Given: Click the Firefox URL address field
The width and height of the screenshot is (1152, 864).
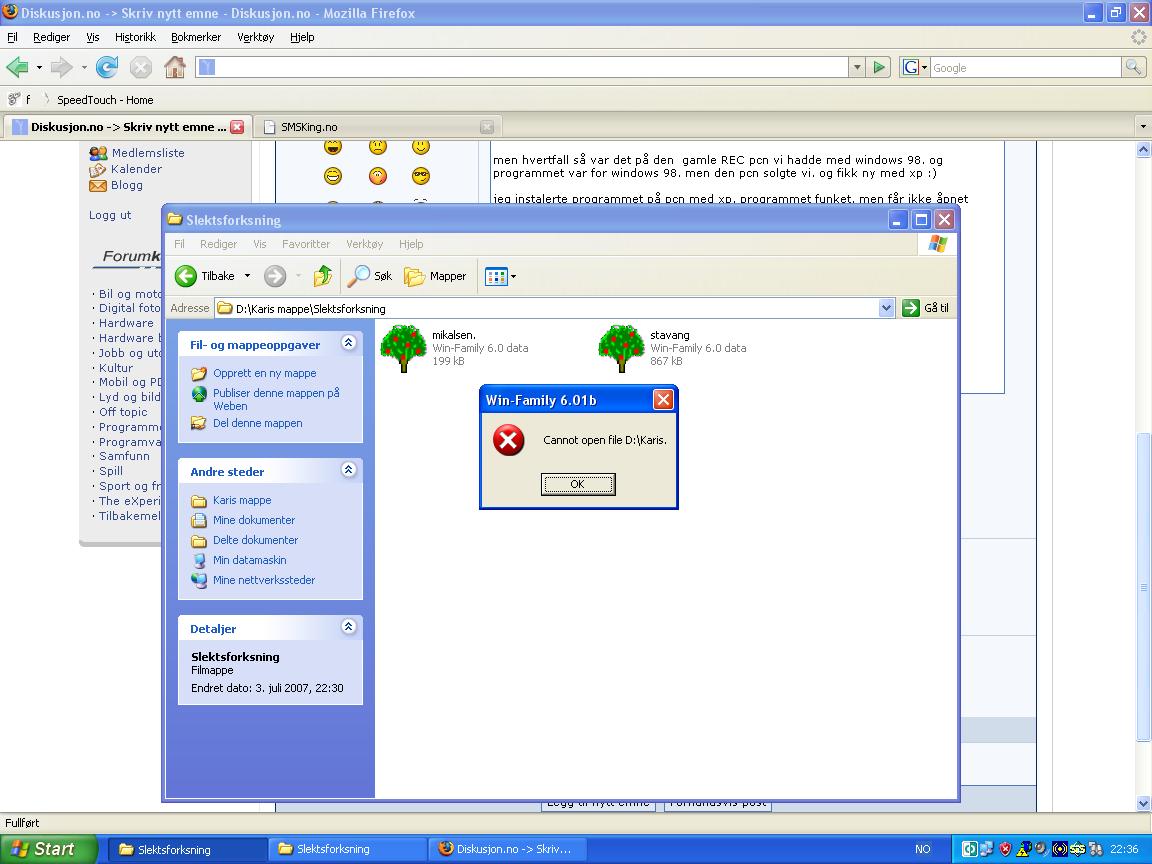Looking at the screenshot, I should point(522,68).
